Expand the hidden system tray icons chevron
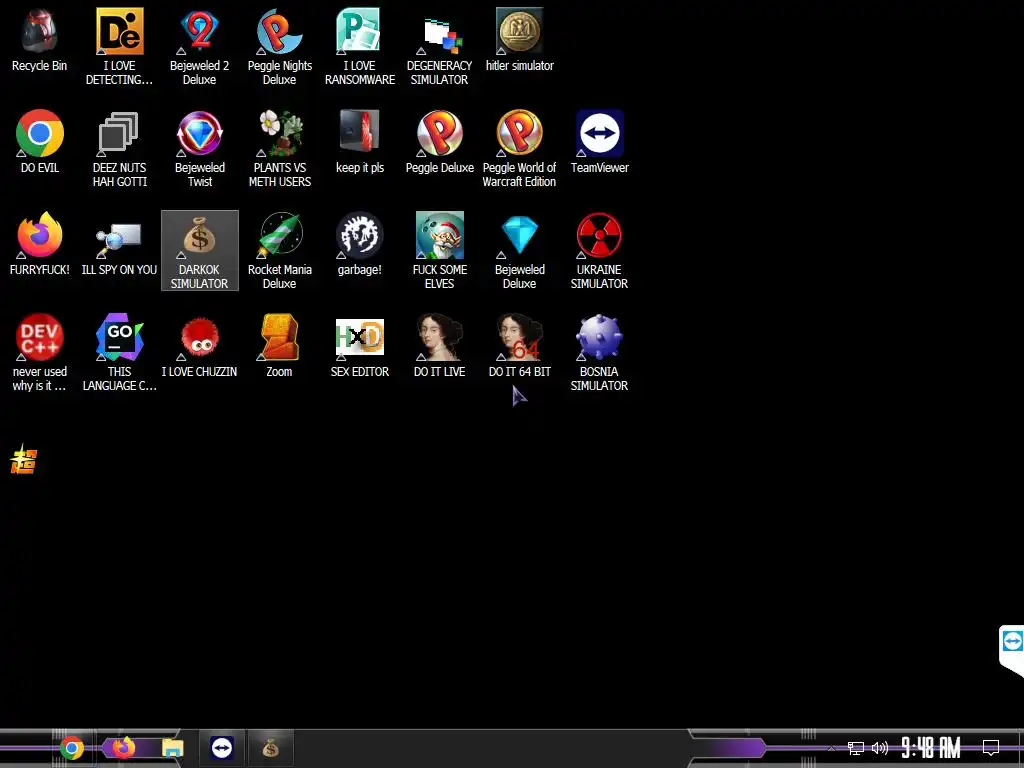Viewport: 1024px width, 768px height. click(831, 748)
